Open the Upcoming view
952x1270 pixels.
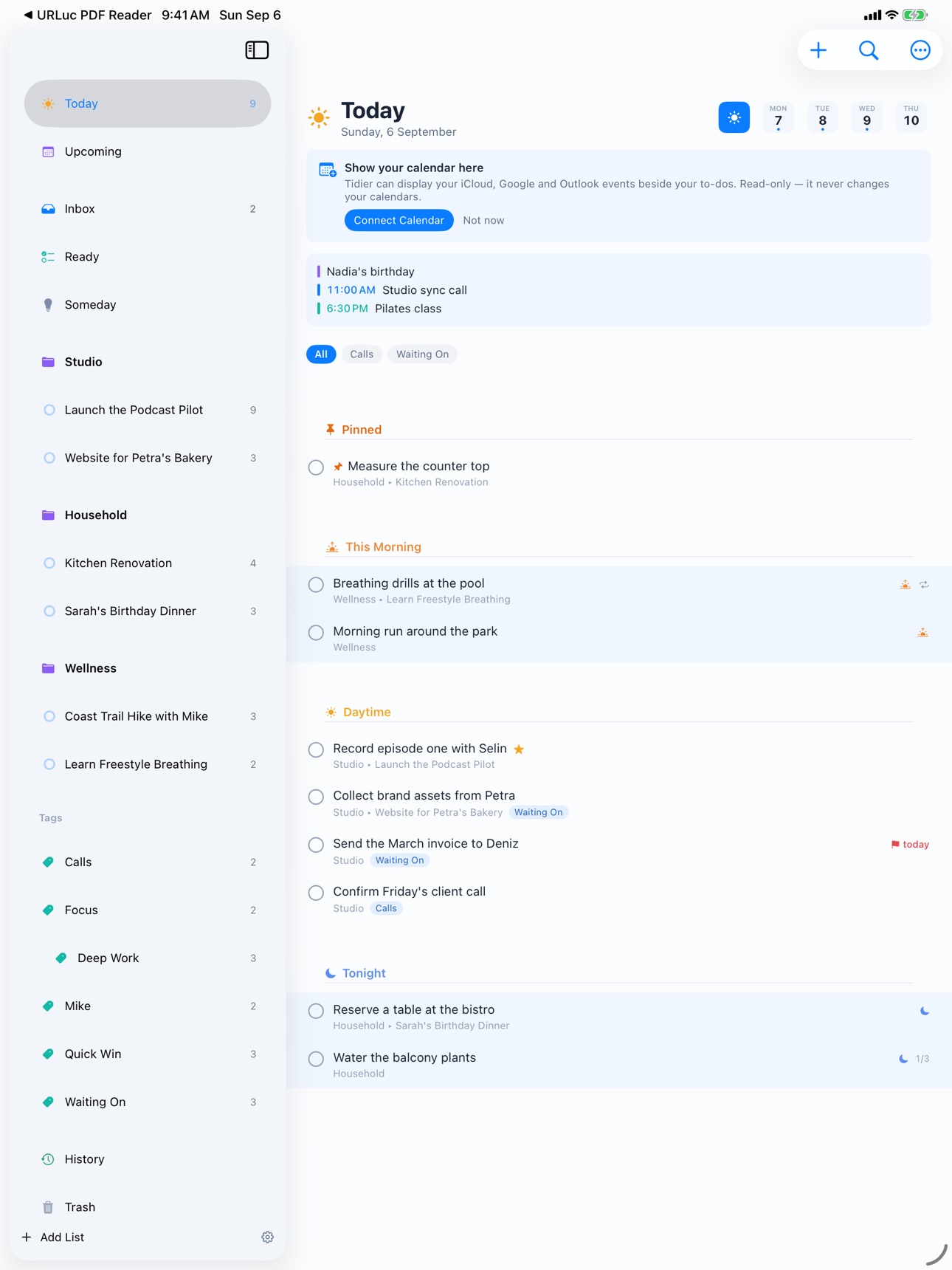(148, 151)
